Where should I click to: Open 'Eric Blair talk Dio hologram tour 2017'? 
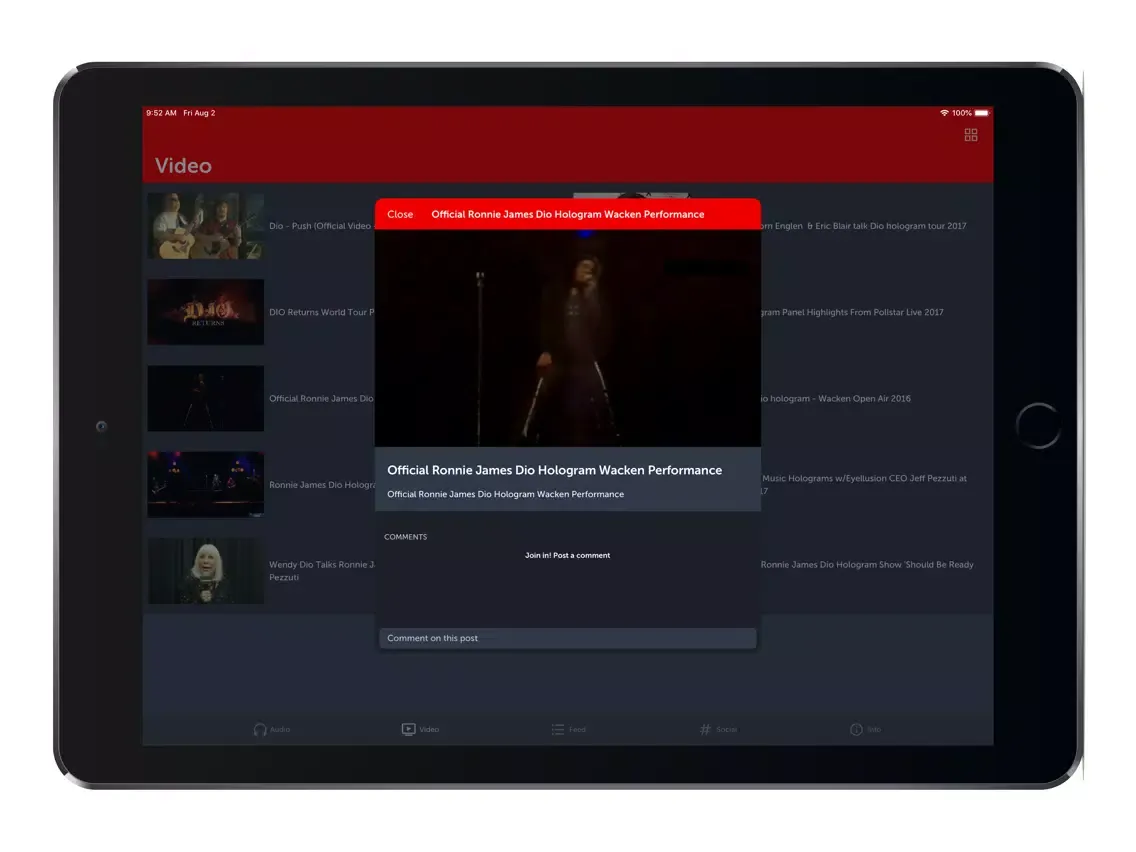point(864,226)
